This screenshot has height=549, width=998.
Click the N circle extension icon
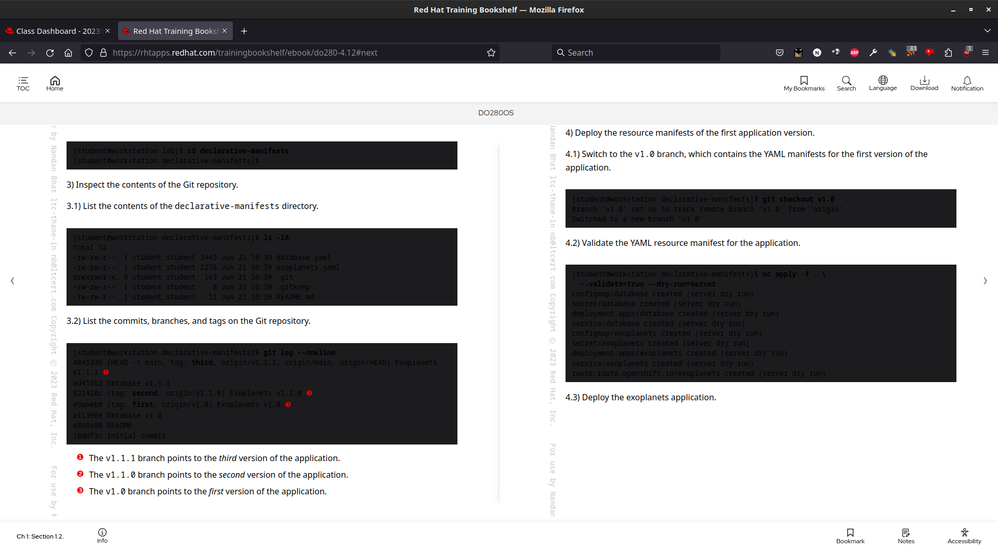click(x=817, y=53)
